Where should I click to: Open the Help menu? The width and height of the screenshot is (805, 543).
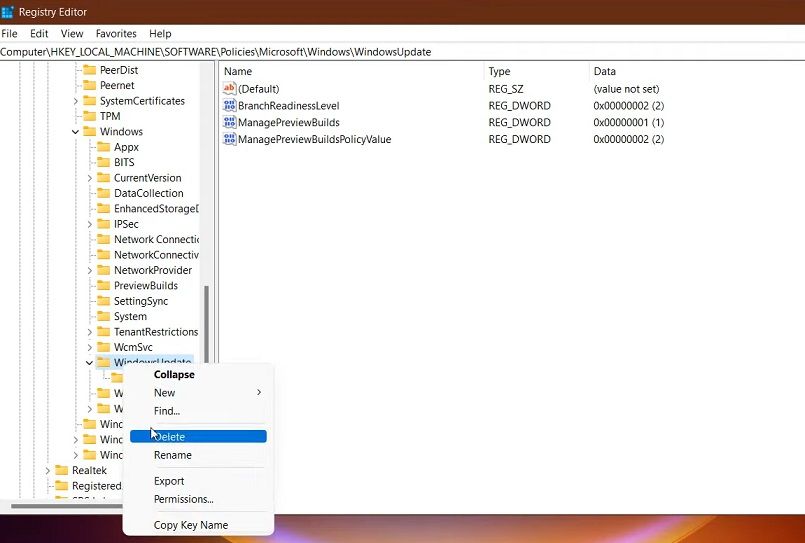pyautogui.click(x=160, y=33)
